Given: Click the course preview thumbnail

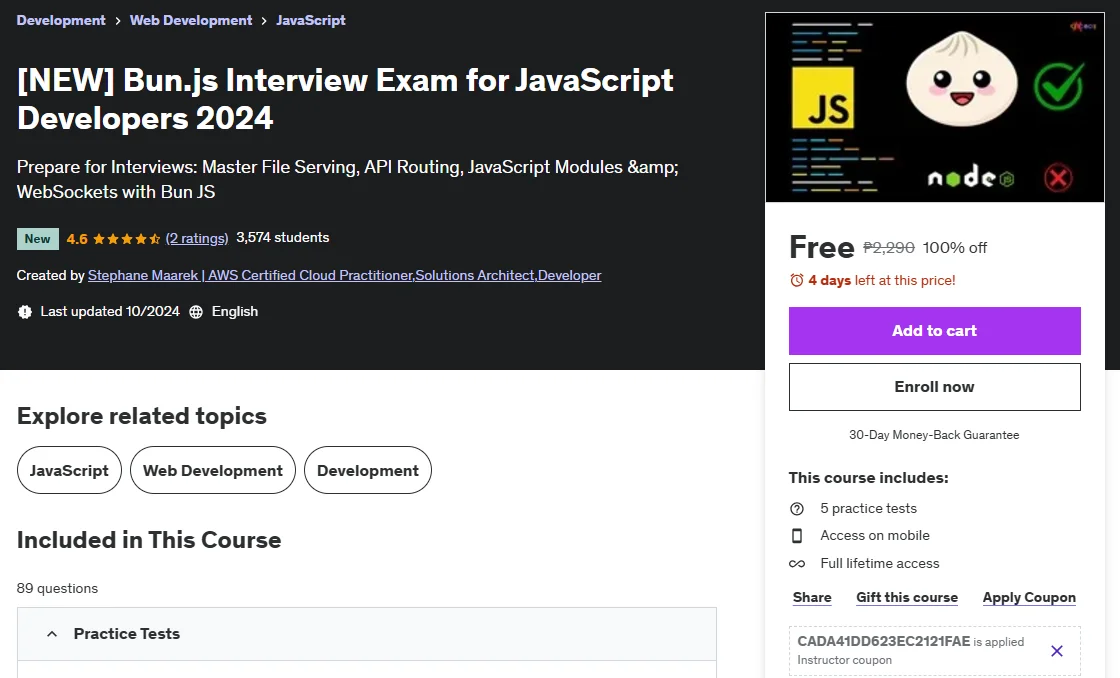Looking at the screenshot, I should 934,107.
